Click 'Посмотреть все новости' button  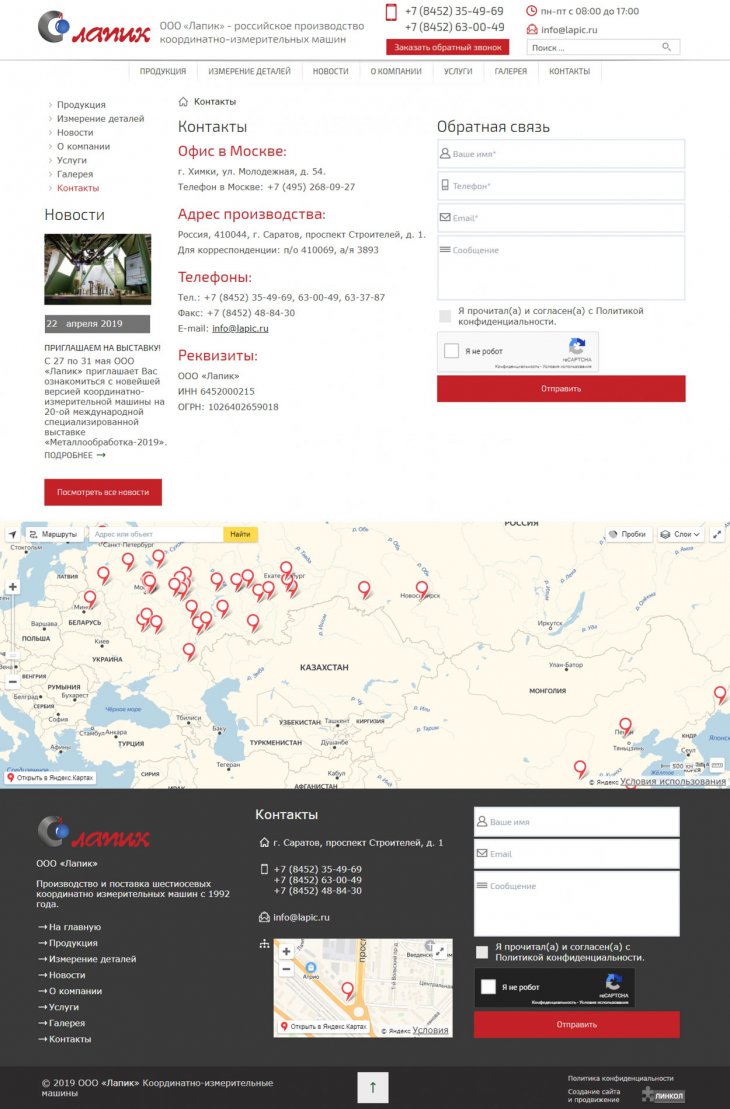(103, 492)
